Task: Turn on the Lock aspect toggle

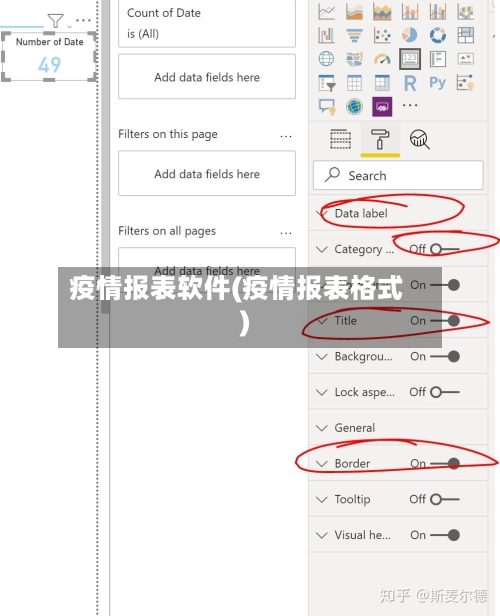Action: point(445,392)
